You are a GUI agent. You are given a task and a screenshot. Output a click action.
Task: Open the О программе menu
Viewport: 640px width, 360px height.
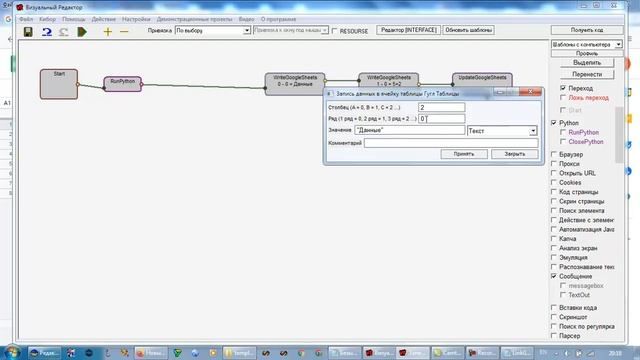click(x=278, y=19)
